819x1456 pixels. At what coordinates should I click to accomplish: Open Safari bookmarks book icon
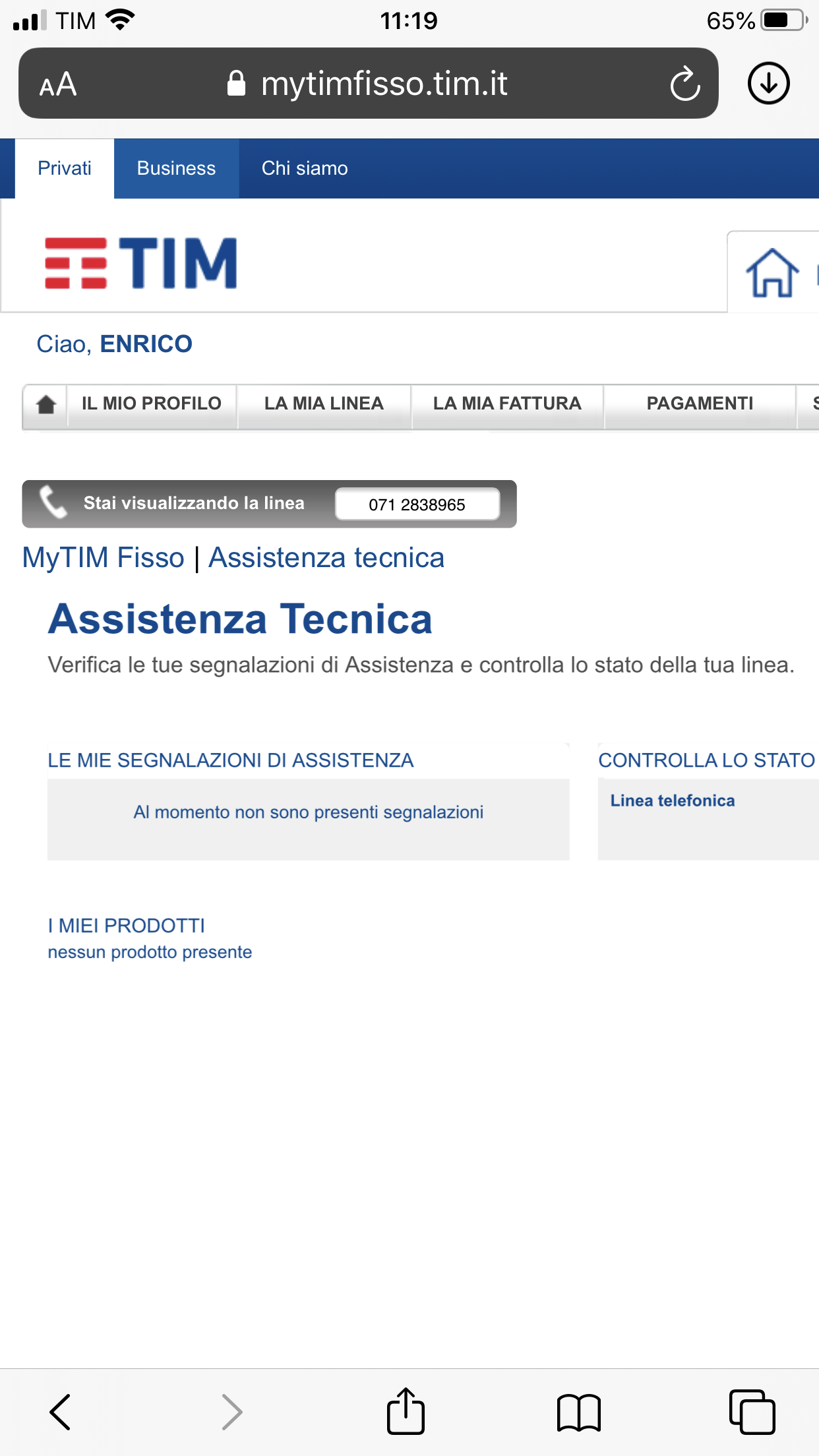click(x=578, y=1412)
